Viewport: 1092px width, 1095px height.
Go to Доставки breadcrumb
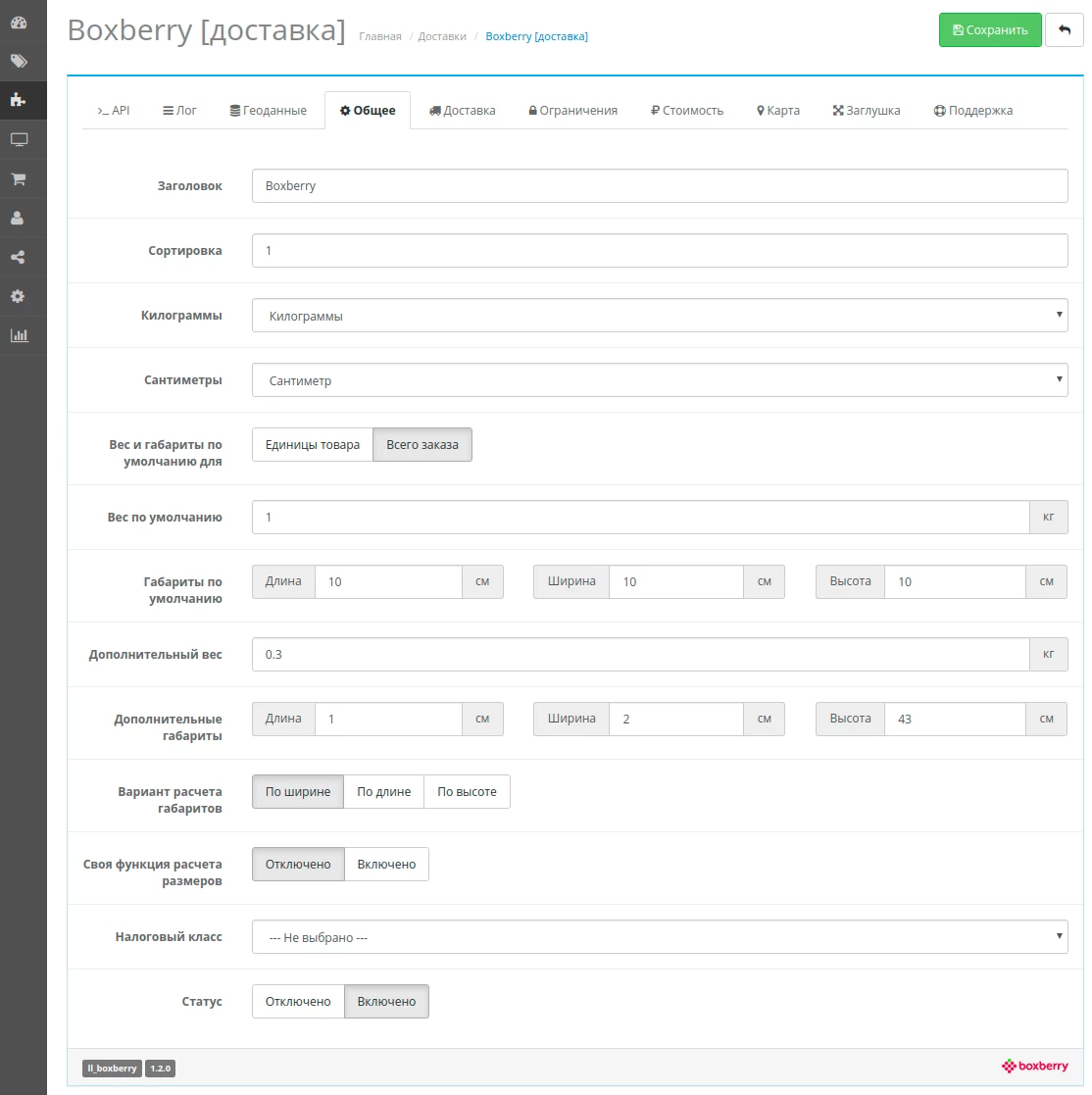[442, 36]
